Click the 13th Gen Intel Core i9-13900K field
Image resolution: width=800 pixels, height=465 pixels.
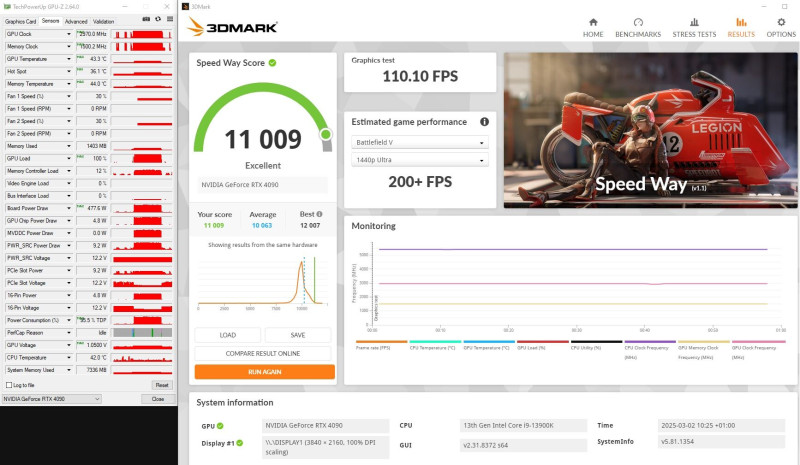523,425
